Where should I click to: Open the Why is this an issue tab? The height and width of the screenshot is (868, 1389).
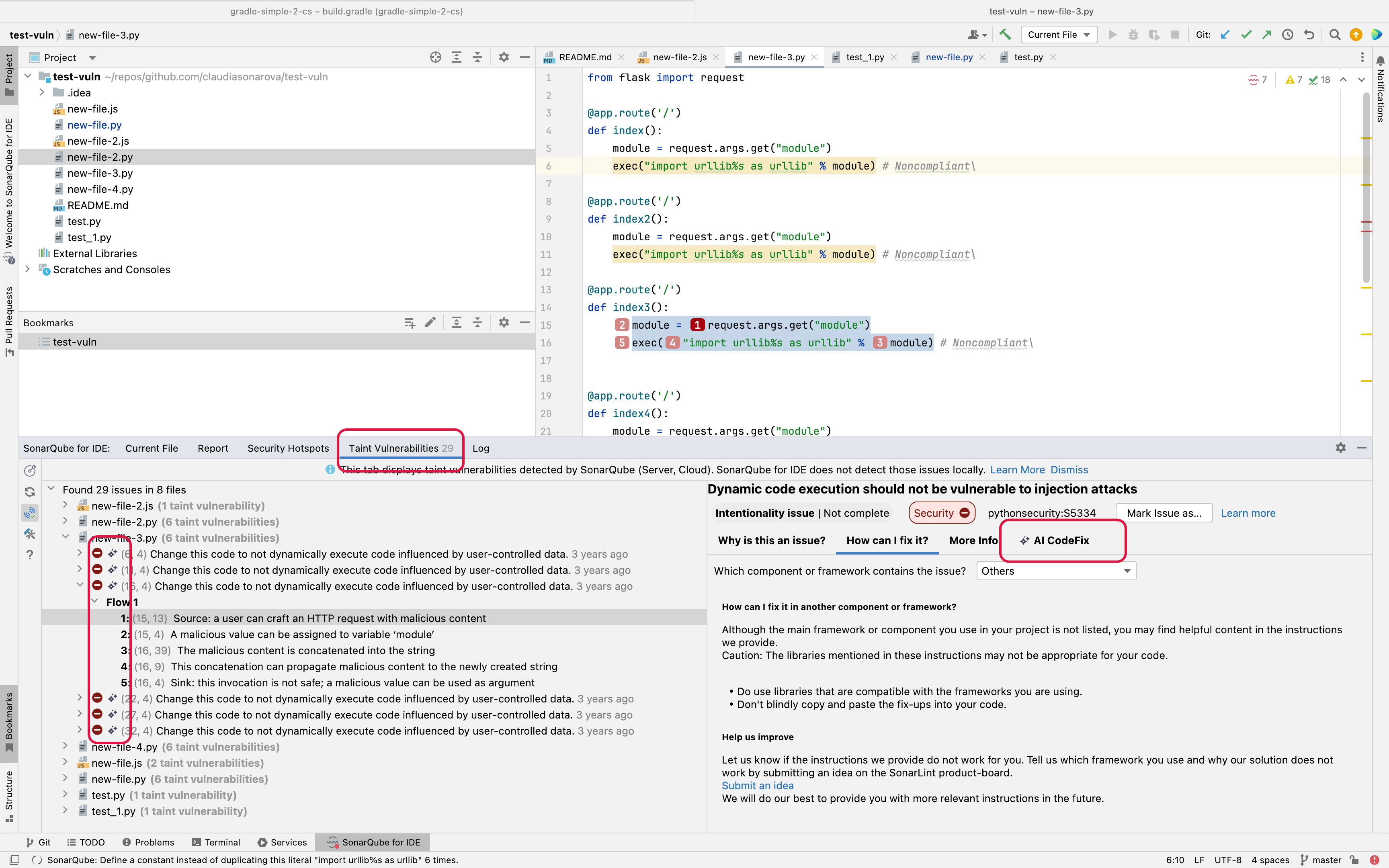coord(771,540)
